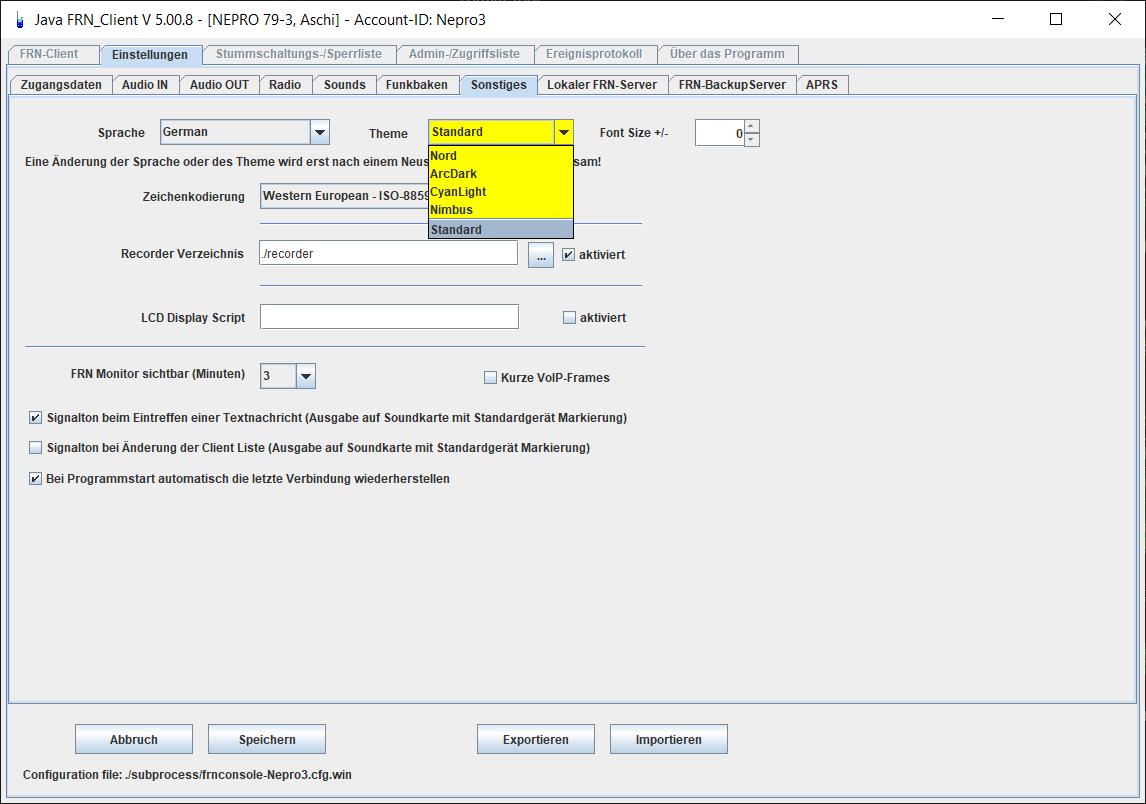
Task: Open Admin-/Zugriffsliste tab
Action: (464, 54)
